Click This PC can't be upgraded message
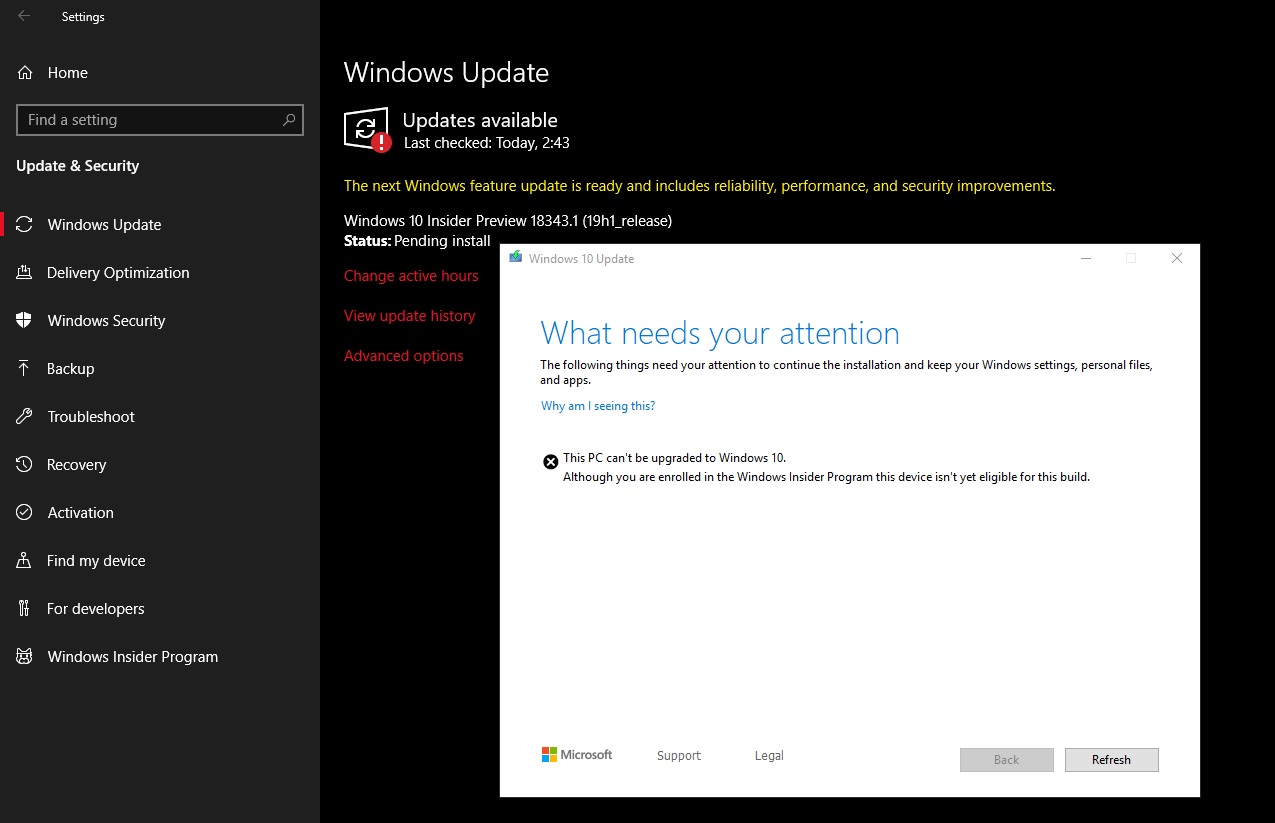The height and width of the screenshot is (823, 1275). coord(675,458)
